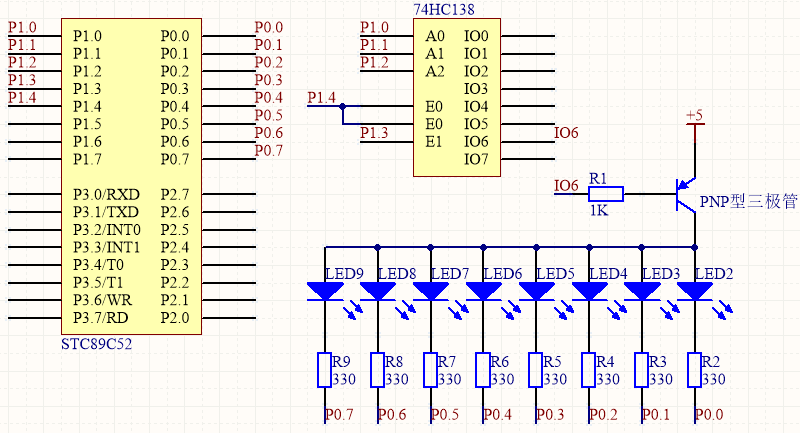Select the +5 power port symbol

pos(694,120)
